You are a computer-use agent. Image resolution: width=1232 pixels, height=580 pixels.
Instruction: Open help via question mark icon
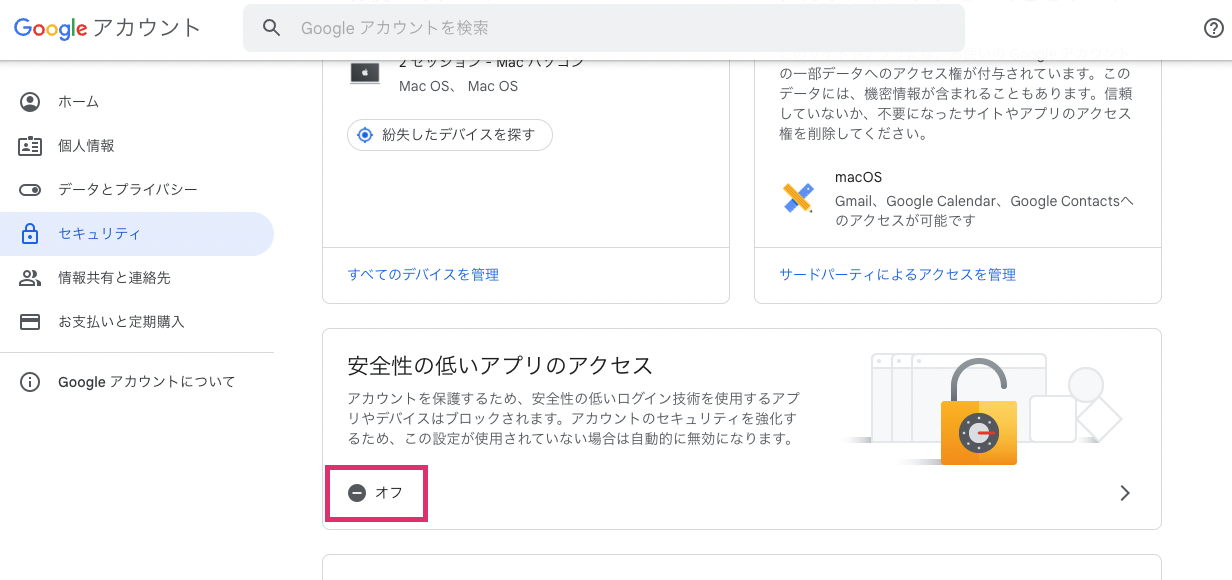1213,28
